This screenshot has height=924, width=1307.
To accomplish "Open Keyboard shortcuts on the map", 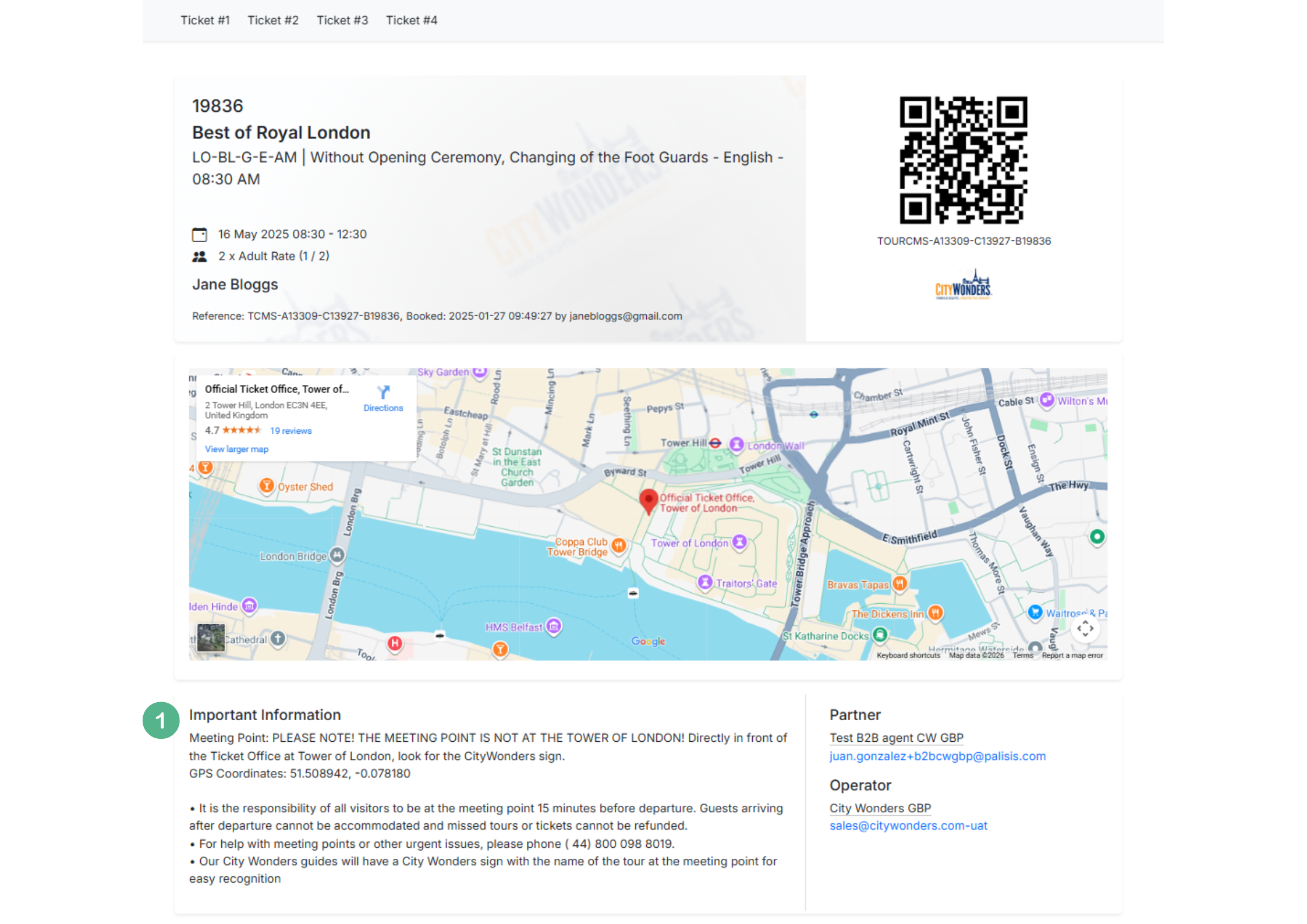I will [908, 655].
